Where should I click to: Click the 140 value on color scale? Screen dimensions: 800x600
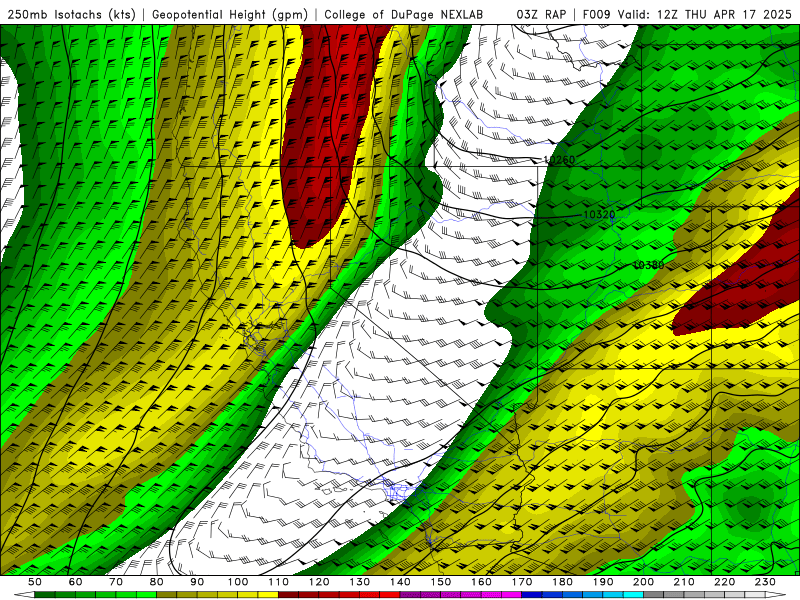pos(400,582)
